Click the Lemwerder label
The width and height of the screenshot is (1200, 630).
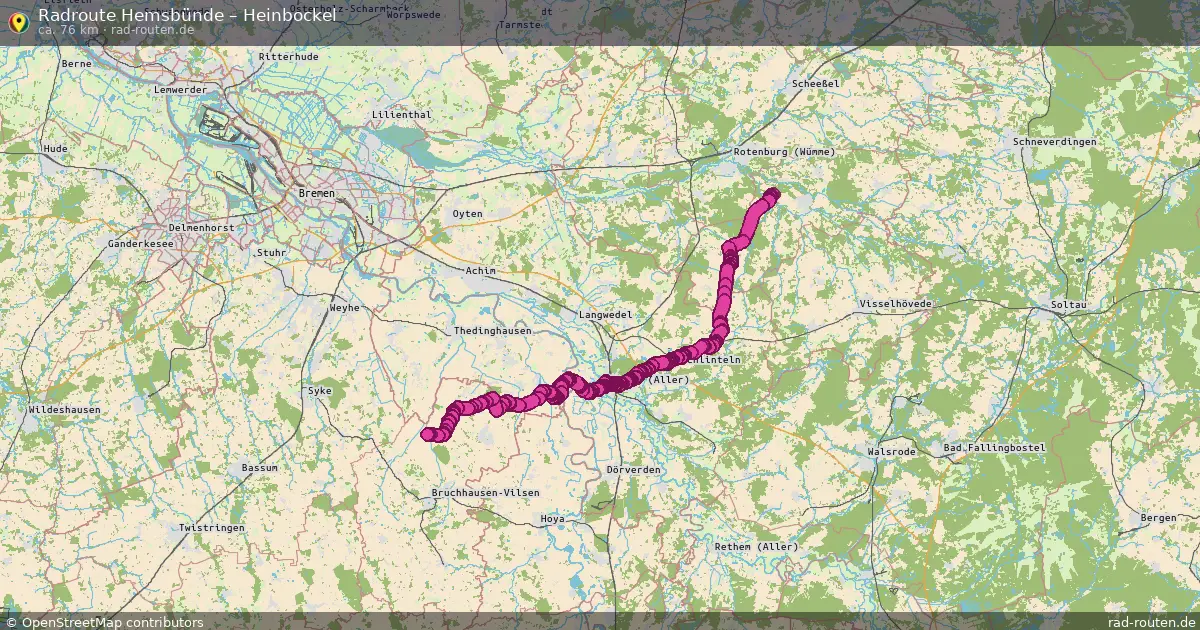click(180, 90)
